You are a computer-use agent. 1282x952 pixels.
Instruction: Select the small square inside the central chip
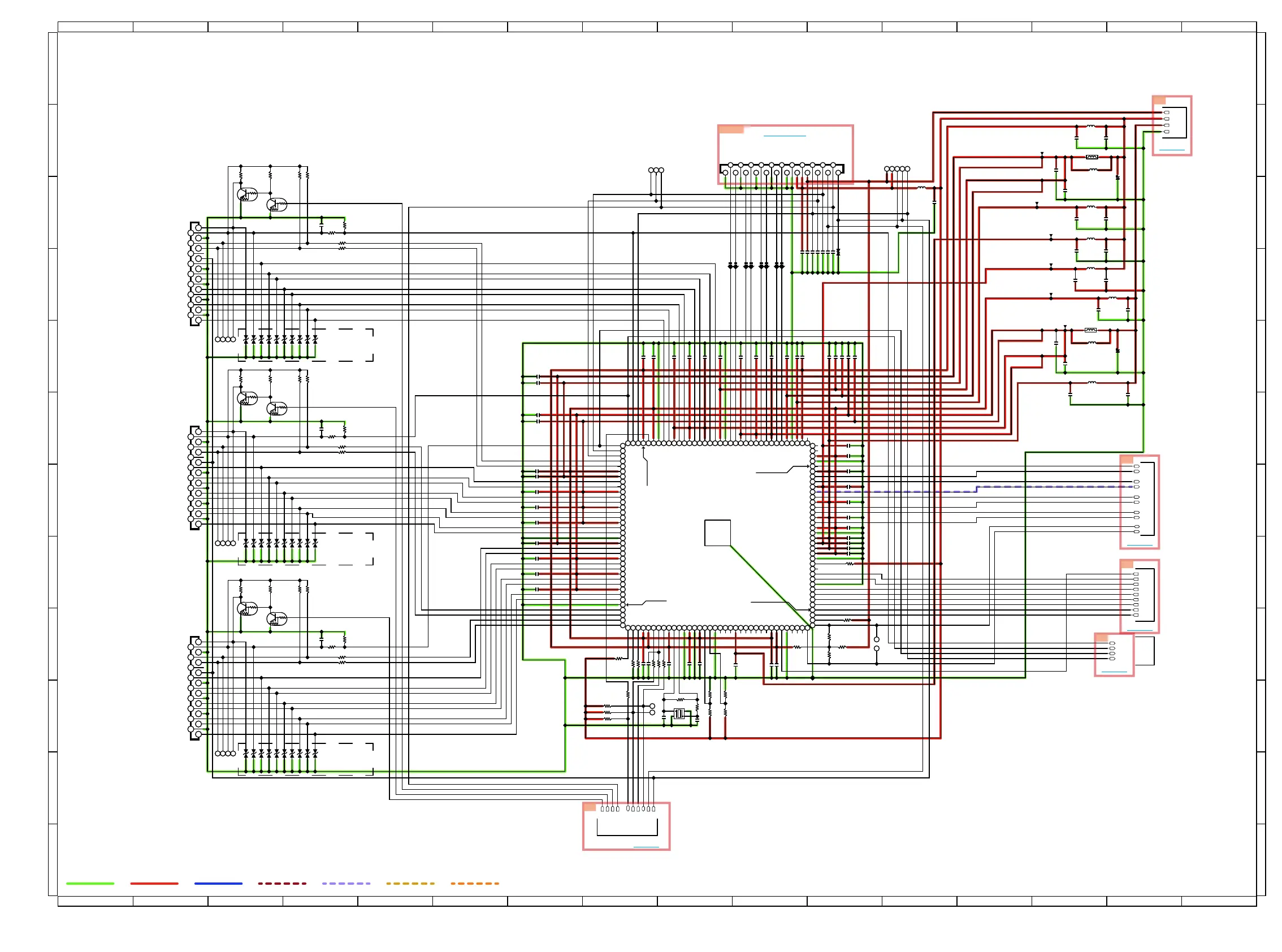717,533
